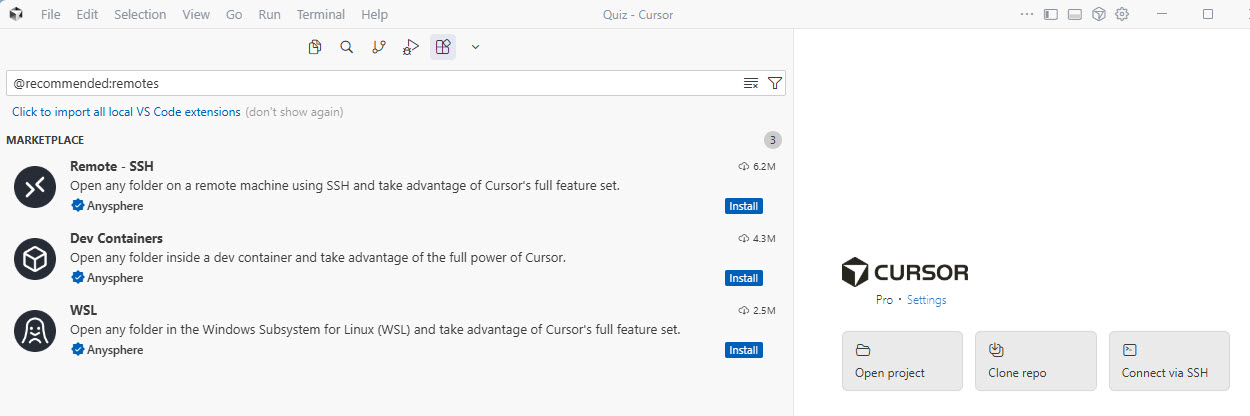This screenshot has height=416, width=1250.
Task: Toggle bottom panel layout icon
Action: coord(1075,15)
